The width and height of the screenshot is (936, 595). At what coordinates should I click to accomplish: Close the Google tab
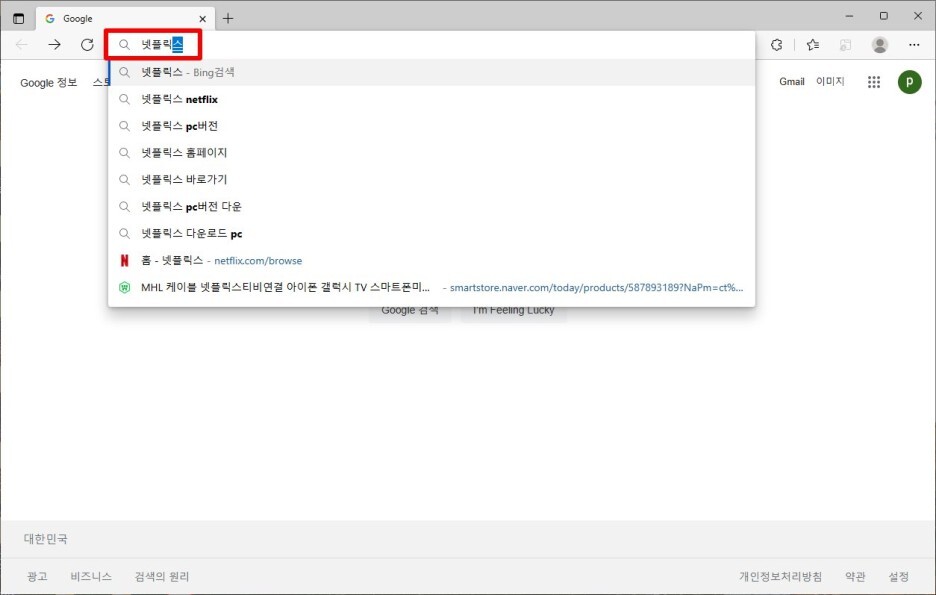(x=202, y=19)
